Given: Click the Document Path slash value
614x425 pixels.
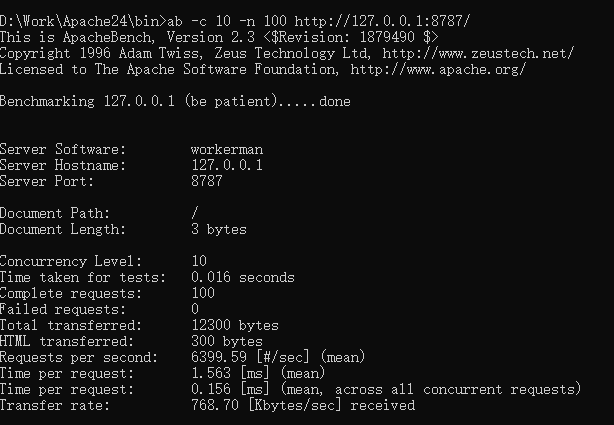Looking at the screenshot, I should pyautogui.click(x=195, y=213).
